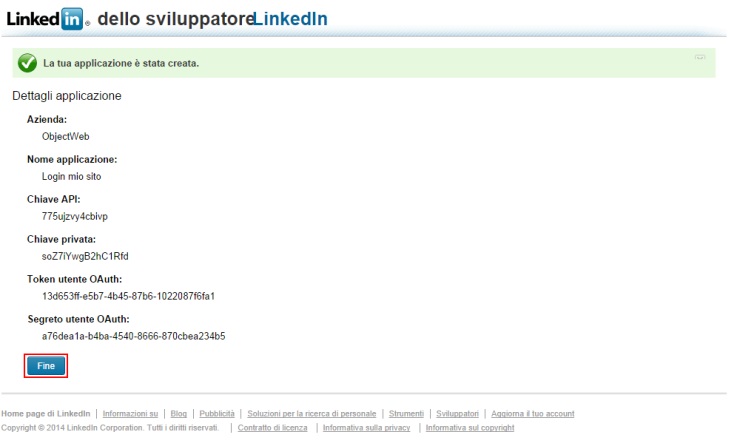Click the Token utente OAuth value
The image size is (740, 445).
129,296
